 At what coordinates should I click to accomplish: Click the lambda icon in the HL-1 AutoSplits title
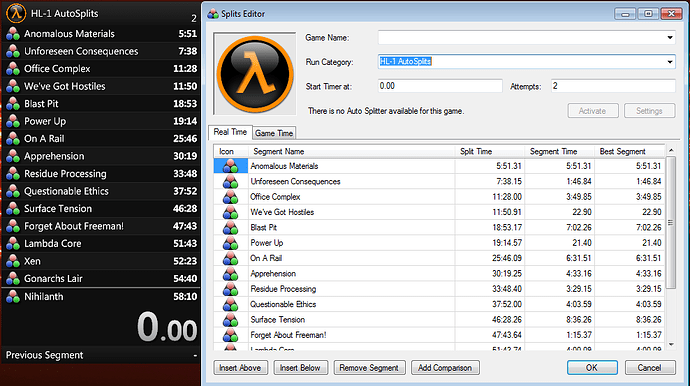click(x=16, y=13)
